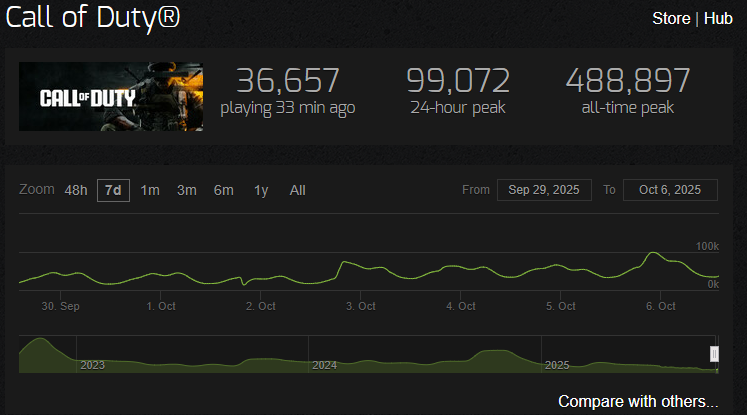Select the 48h zoom range
This screenshot has height=415, width=747.
tap(76, 191)
